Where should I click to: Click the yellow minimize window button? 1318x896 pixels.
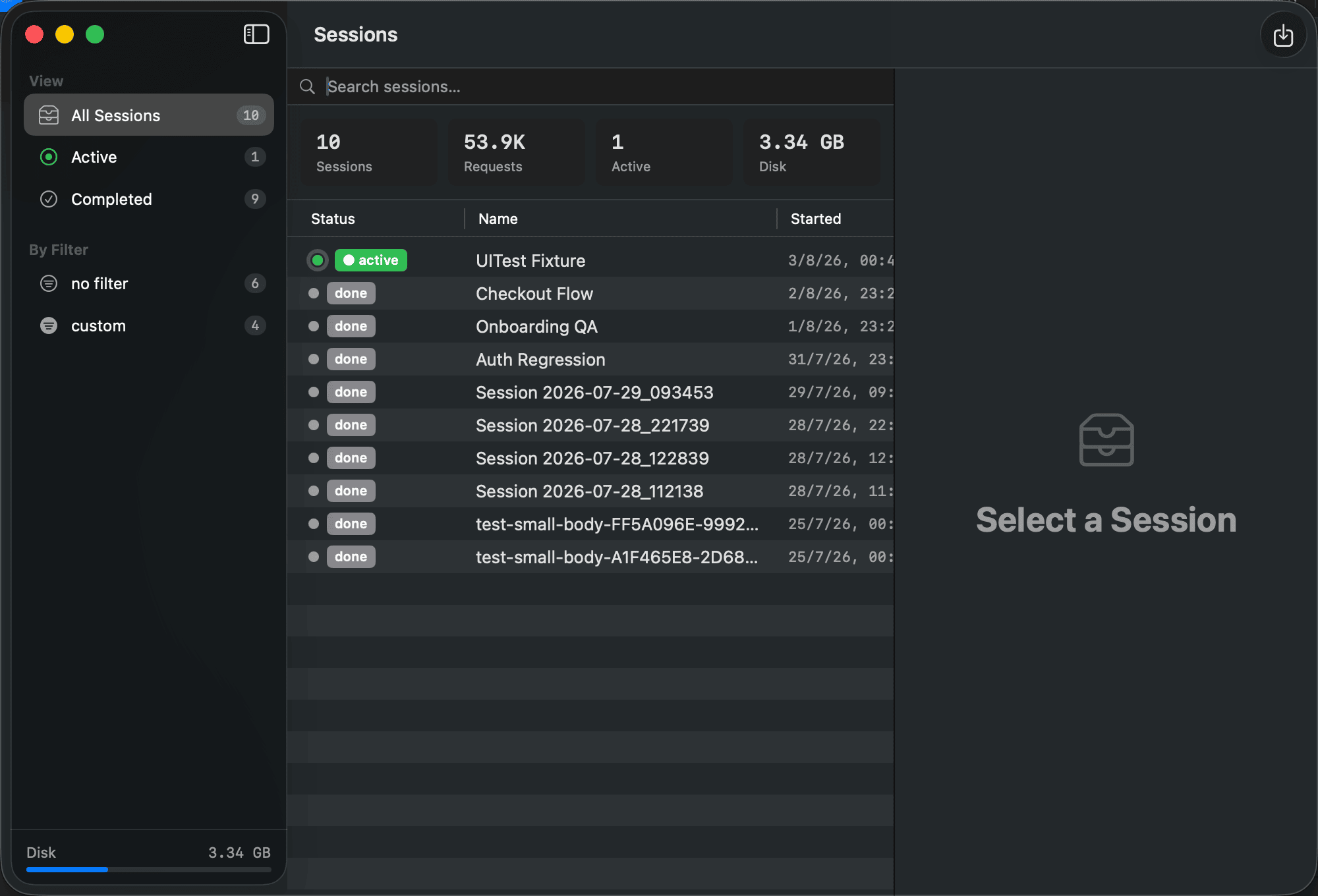[65, 34]
